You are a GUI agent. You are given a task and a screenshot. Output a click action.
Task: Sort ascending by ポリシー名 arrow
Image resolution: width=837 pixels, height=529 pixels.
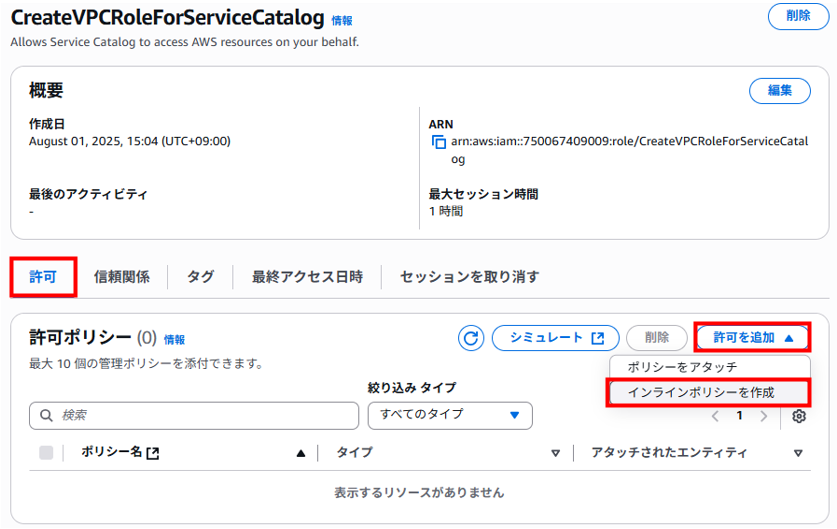tap(301, 453)
